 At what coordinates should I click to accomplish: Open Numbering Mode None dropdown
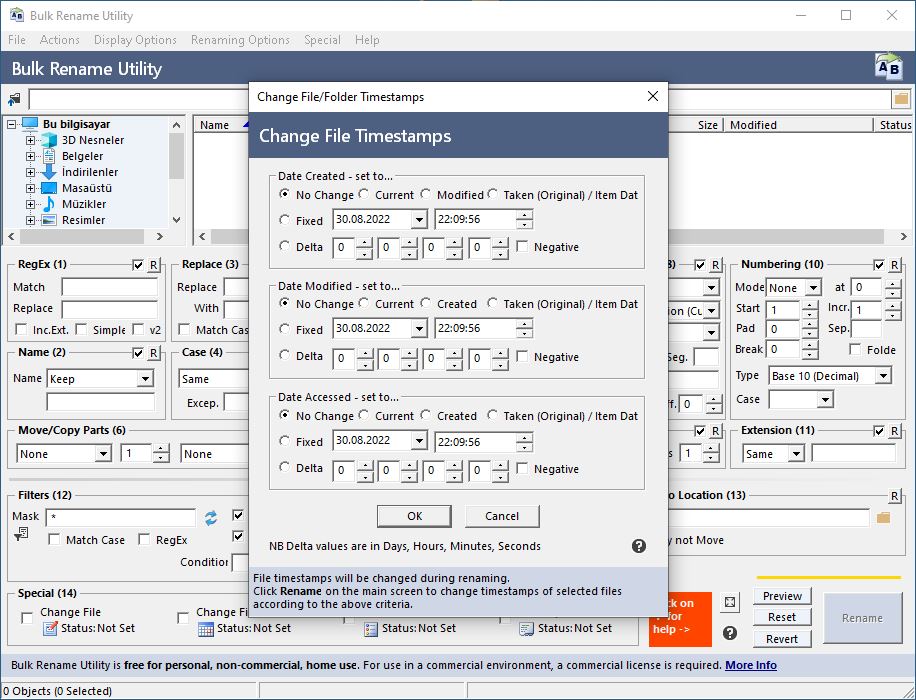813,287
